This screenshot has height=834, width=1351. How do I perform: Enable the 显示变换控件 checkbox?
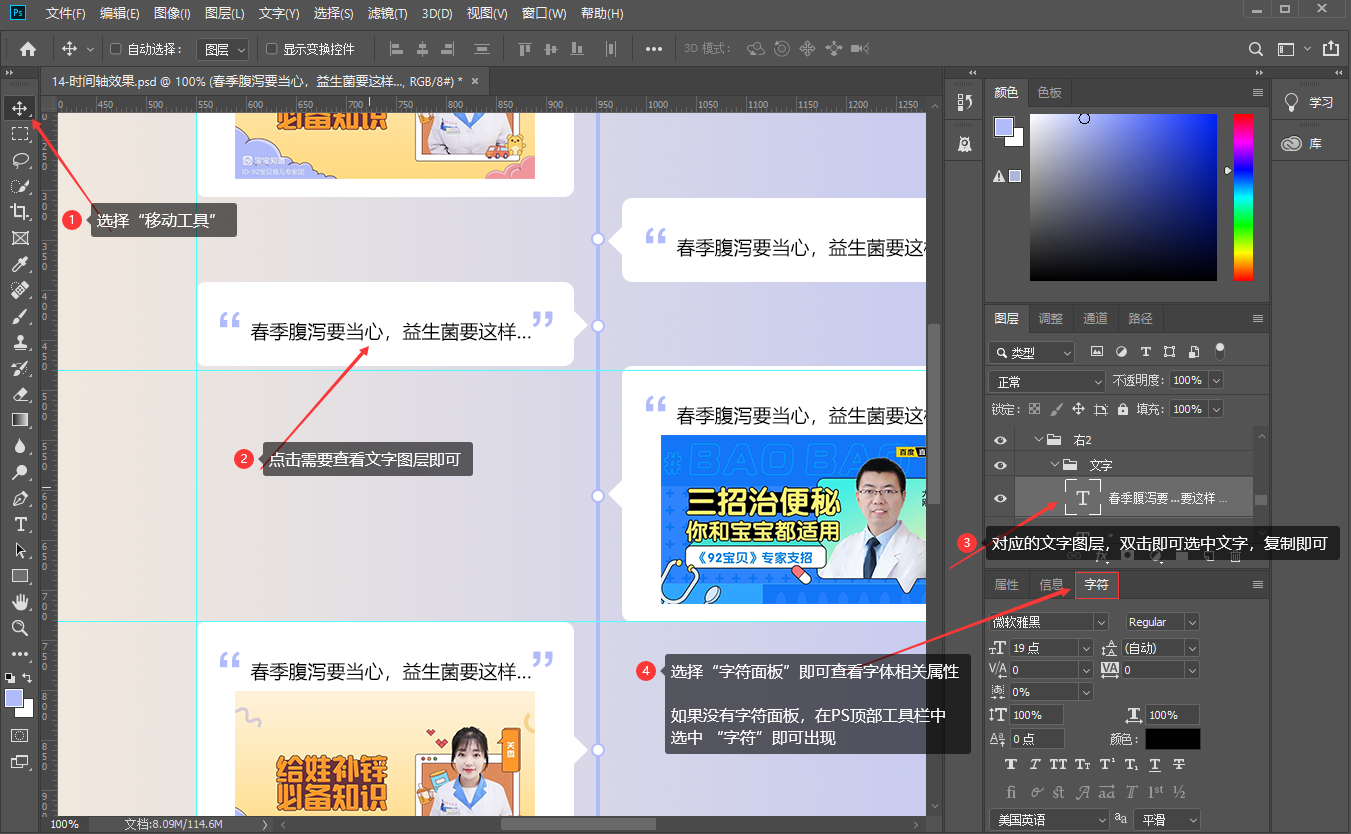pos(271,48)
